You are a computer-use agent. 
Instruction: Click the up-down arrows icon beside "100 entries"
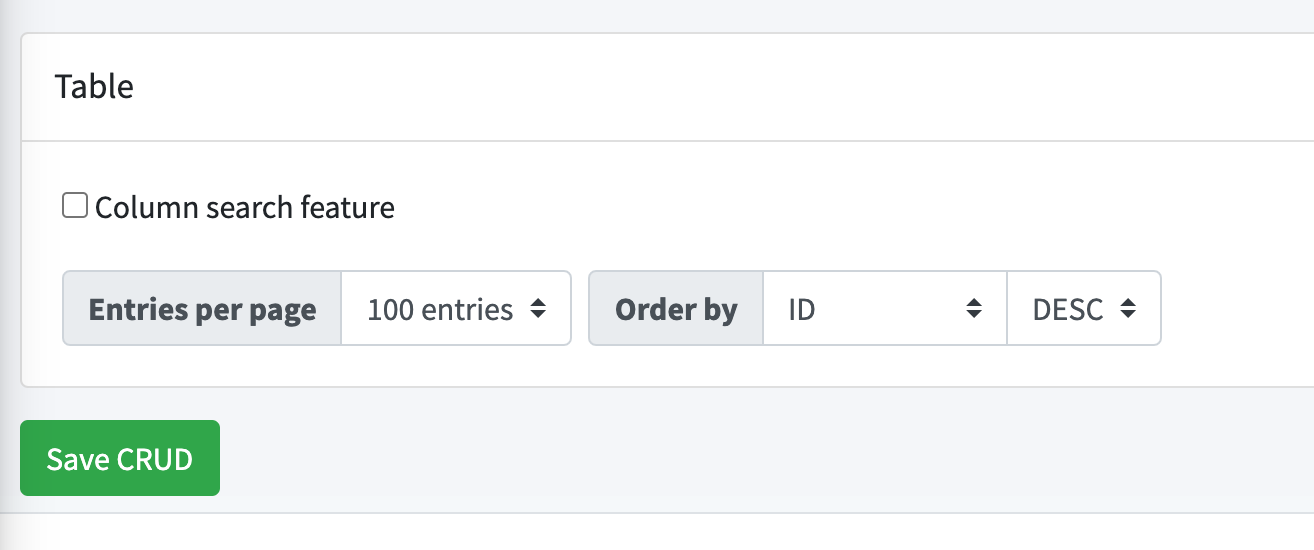pyautogui.click(x=538, y=309)
